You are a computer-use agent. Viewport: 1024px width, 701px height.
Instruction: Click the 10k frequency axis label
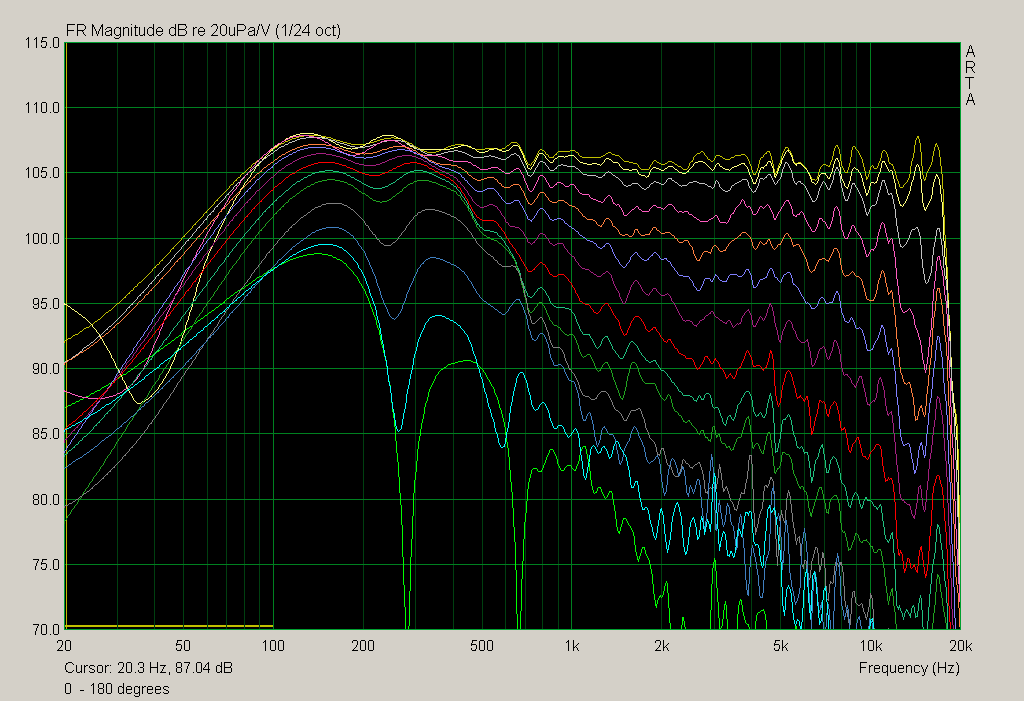[871, 646]
